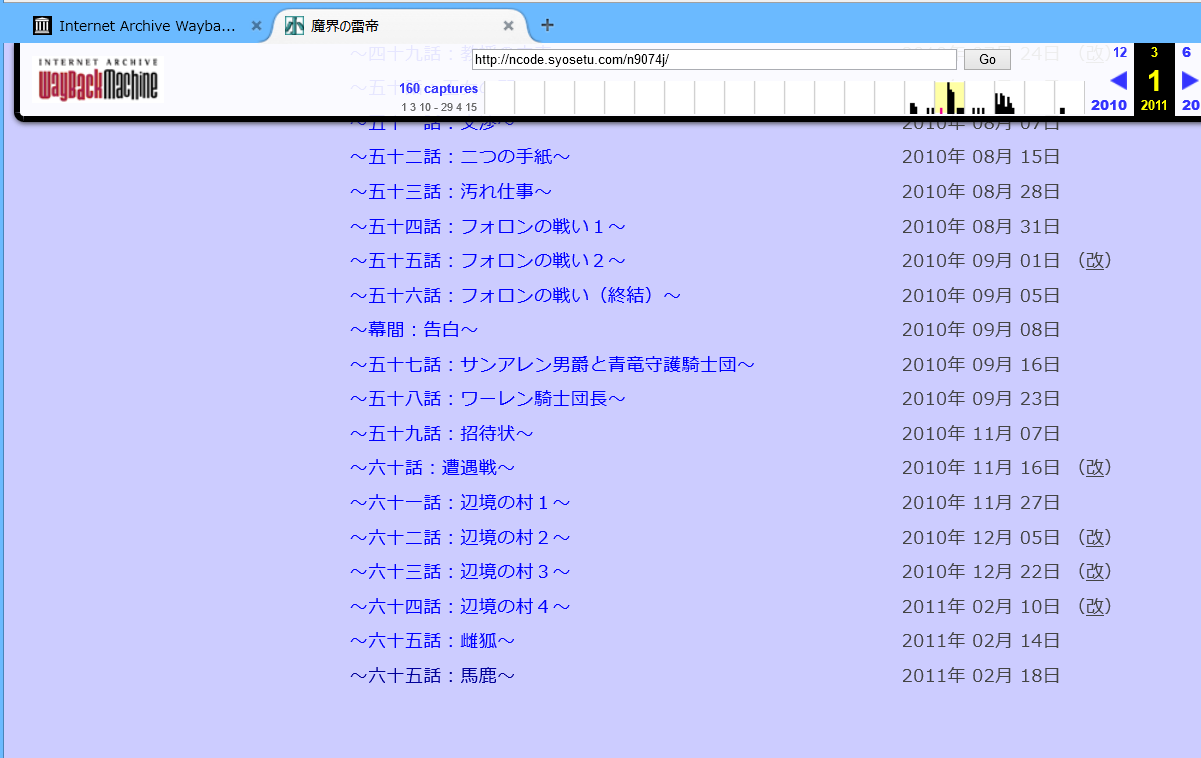Open chapter 六十四話：辺境の村４

460,606
